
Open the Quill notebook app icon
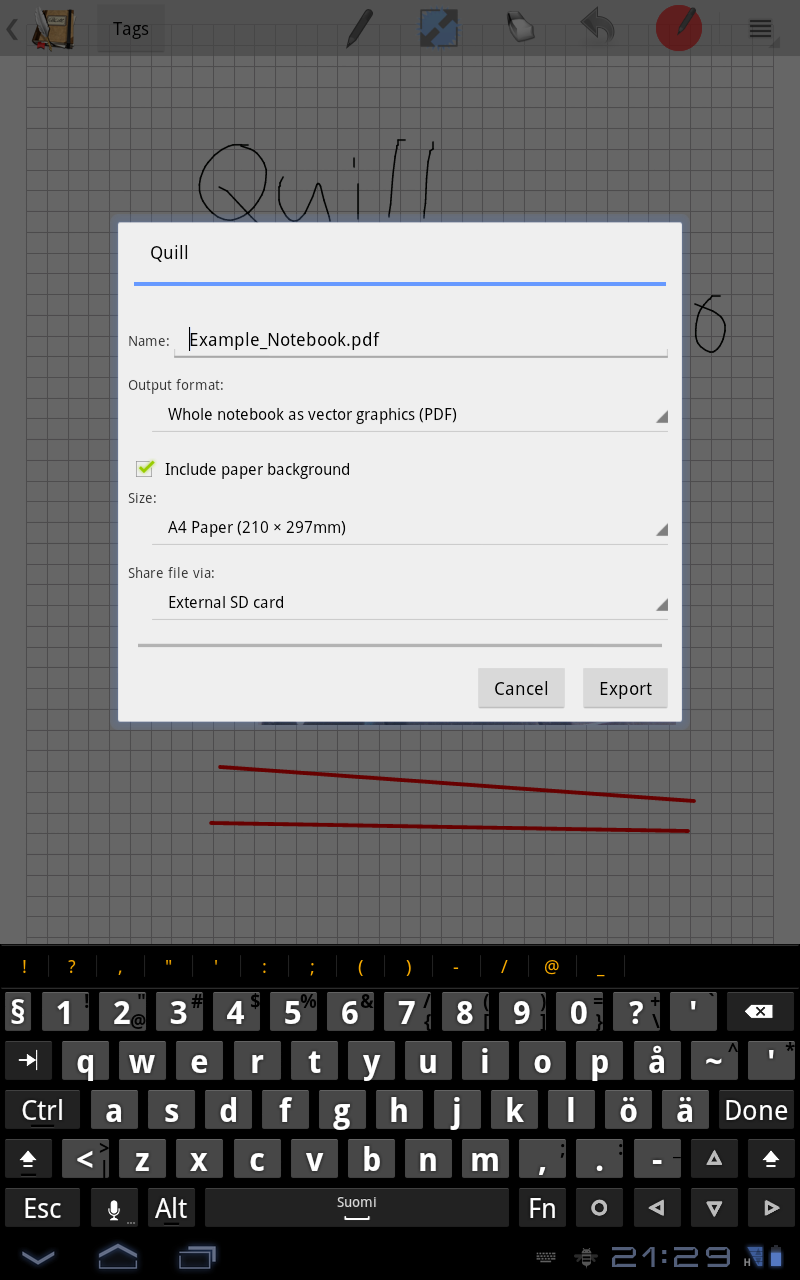point(52,28)
